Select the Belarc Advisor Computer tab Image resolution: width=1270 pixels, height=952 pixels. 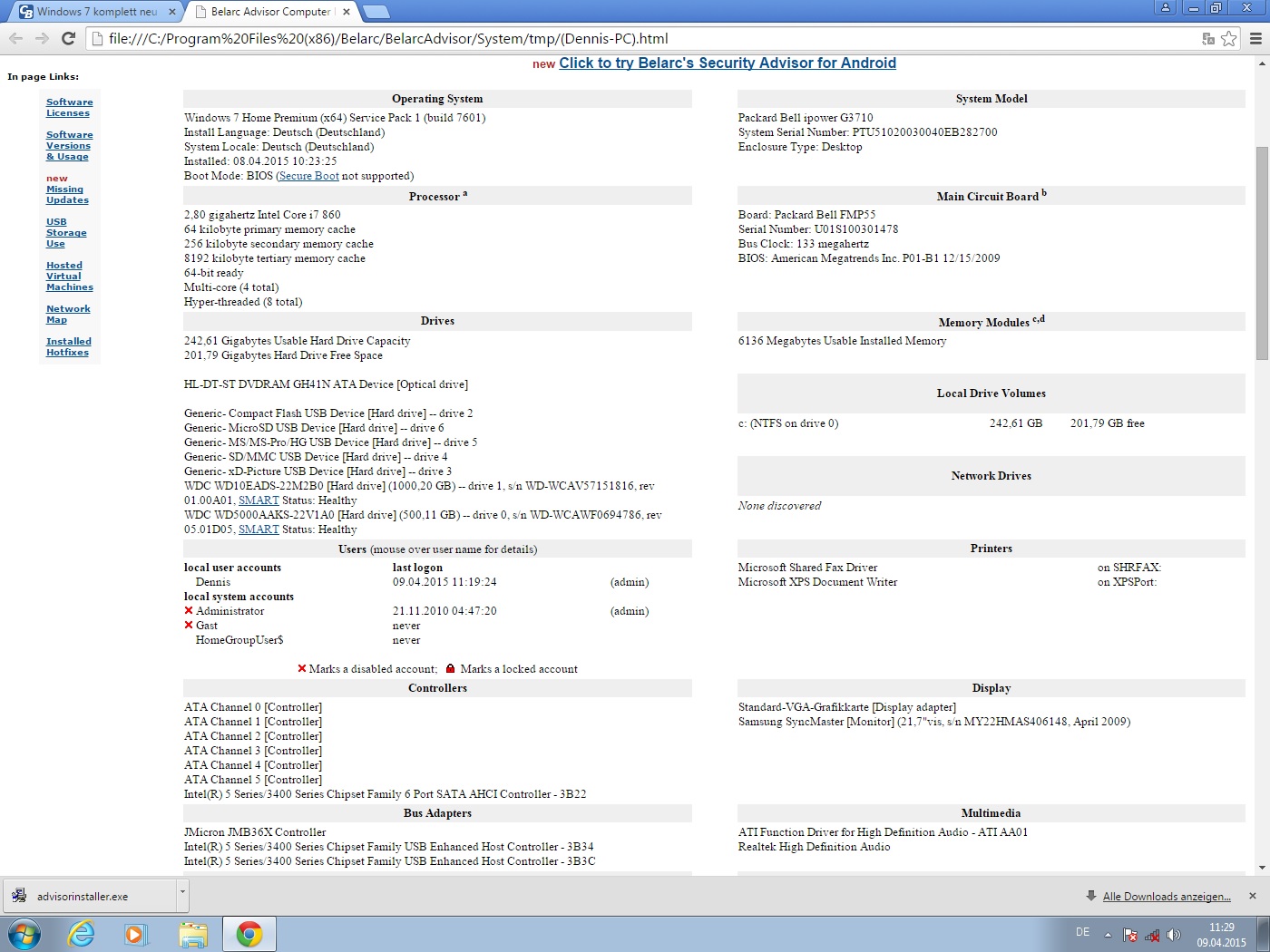click(270, 12)
